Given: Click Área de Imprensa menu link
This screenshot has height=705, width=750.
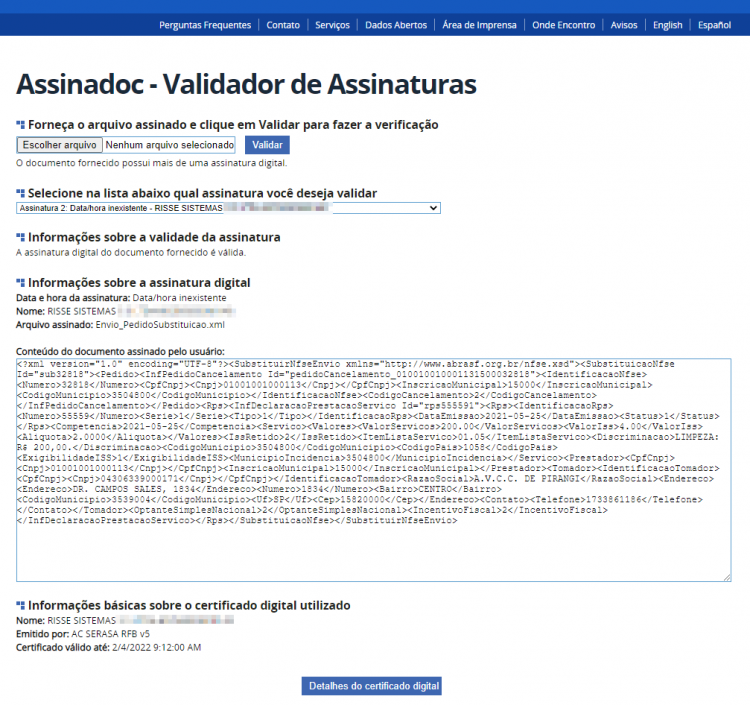Looking at the screenshot, I should coord(479,25).
